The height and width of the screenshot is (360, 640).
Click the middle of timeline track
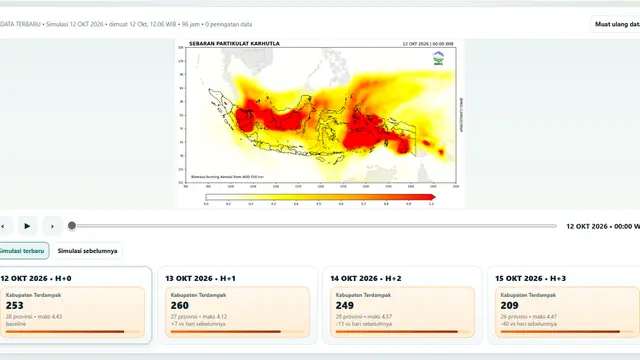[x=314, y=226]
